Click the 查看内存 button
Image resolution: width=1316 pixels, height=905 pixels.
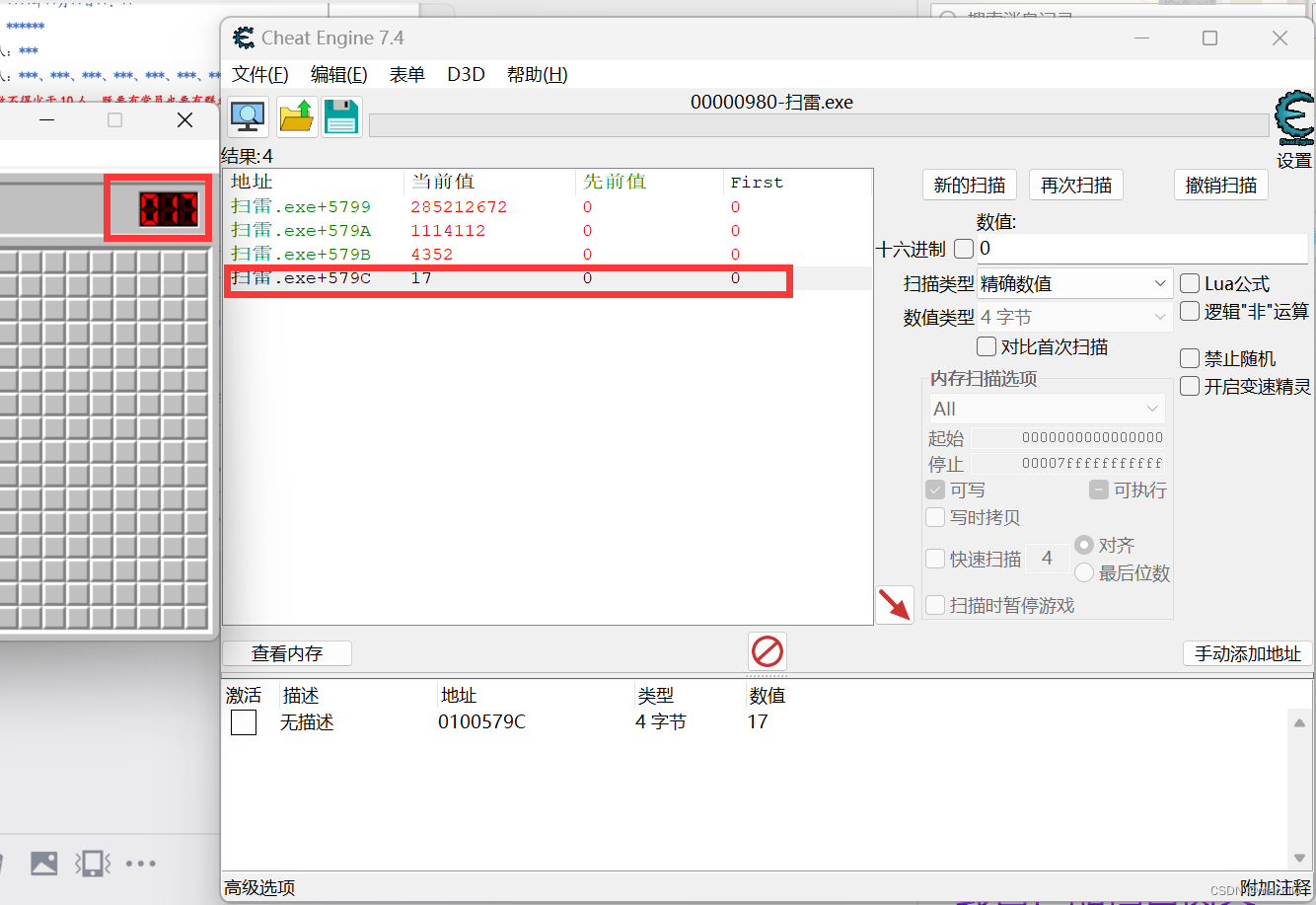(287, 653)
